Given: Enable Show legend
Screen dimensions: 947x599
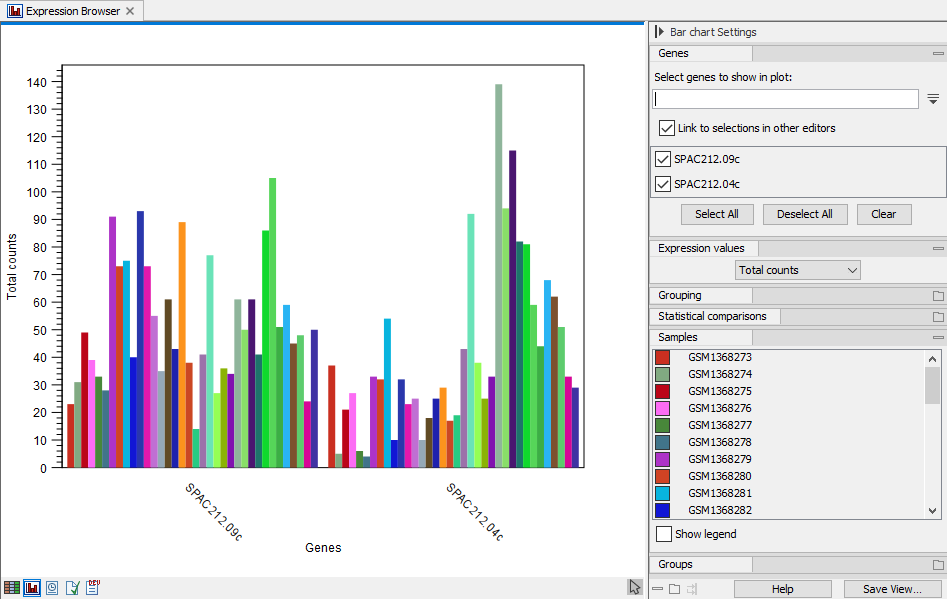Looking at the screenshot, I should [663, 533].
